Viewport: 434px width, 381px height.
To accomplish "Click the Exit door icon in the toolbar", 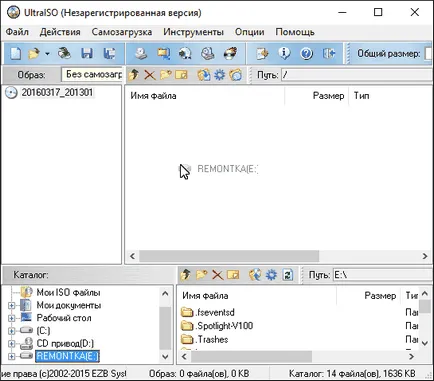I will (x=329, y=53).
